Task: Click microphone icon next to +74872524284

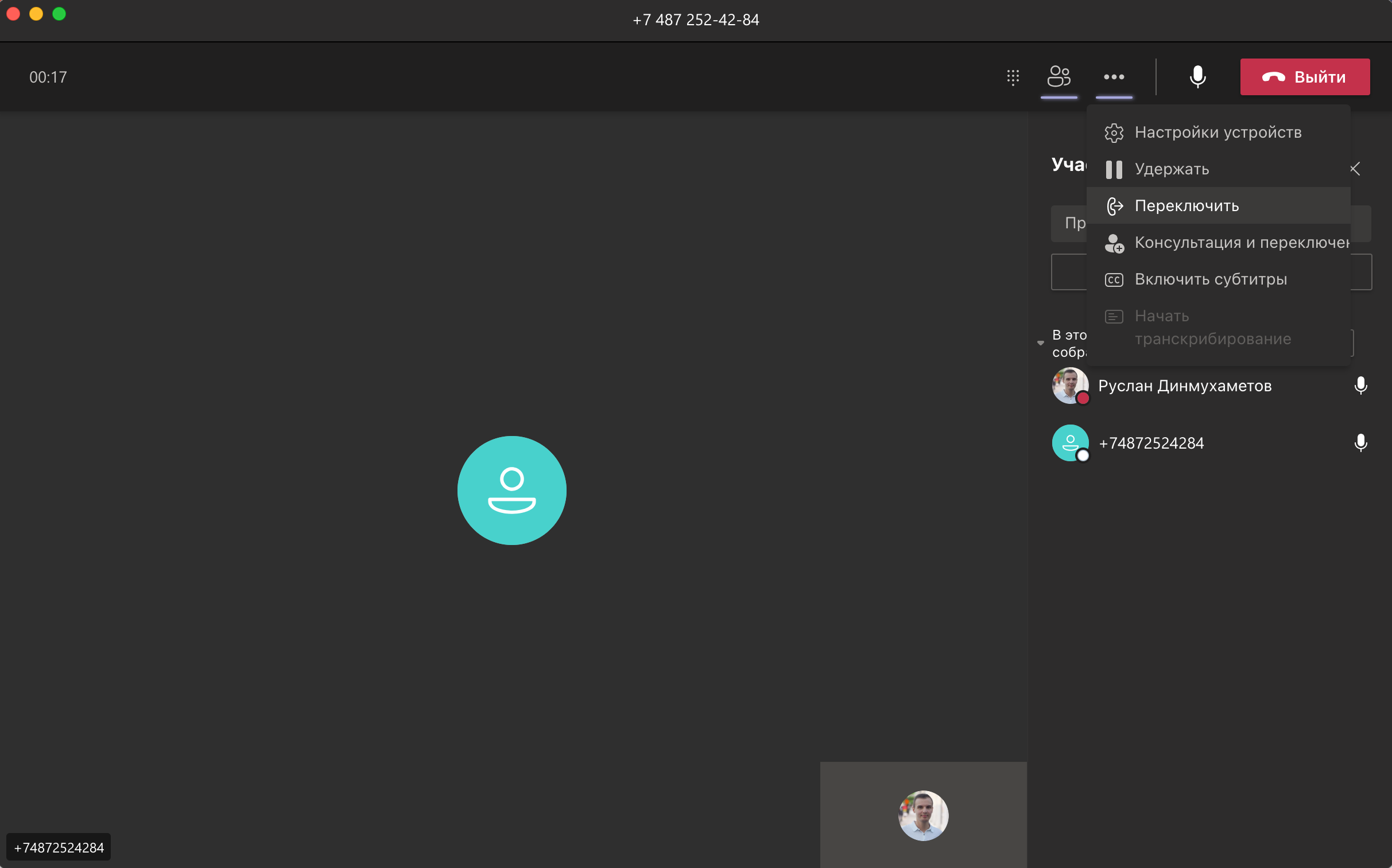Action: 1360,443
